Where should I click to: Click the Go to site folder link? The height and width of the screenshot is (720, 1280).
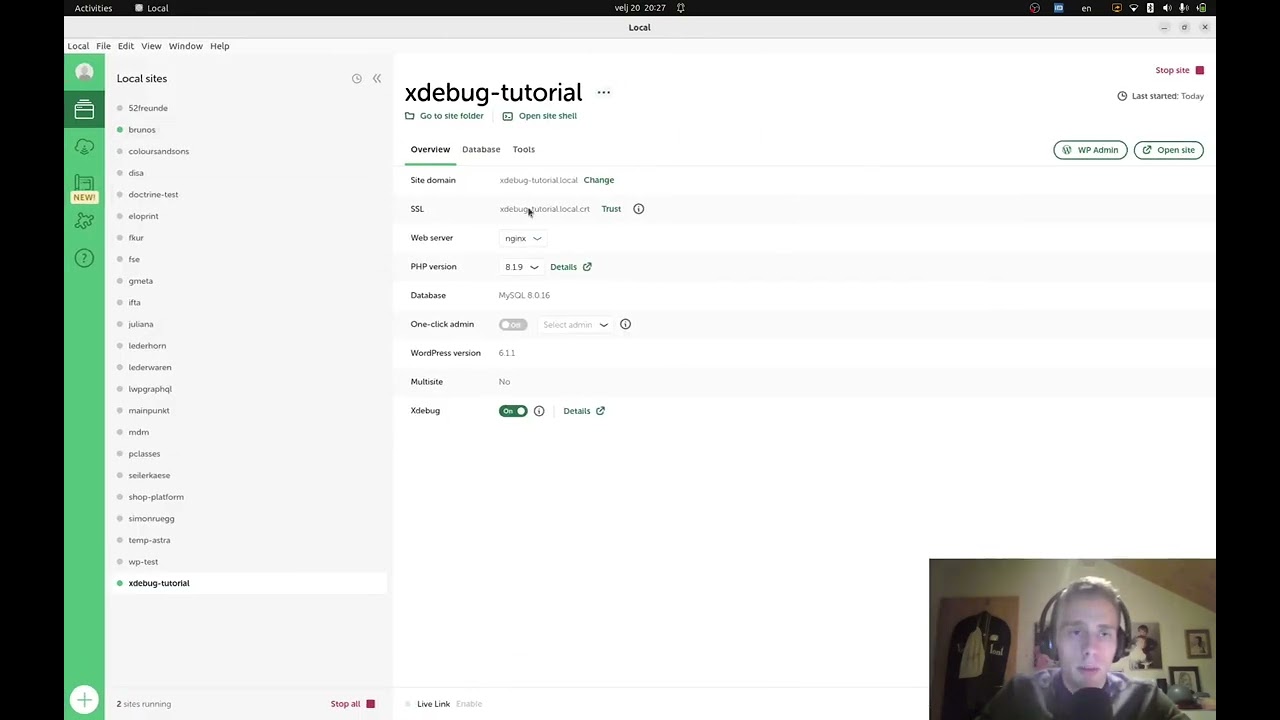click(x=452, y=116)
